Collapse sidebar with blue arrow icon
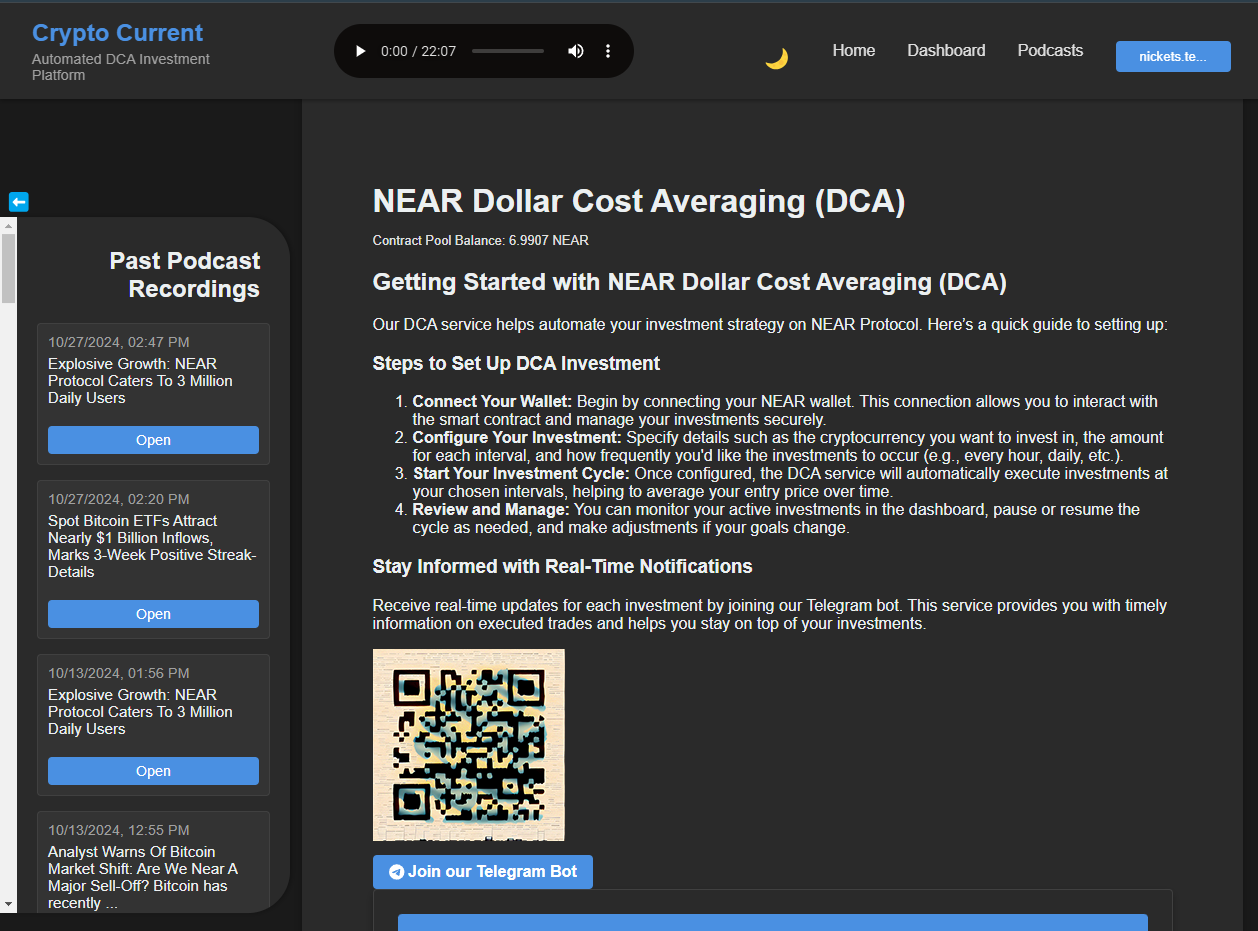The width and height of the screenshot is (1258, 931). tap(19, 202)
